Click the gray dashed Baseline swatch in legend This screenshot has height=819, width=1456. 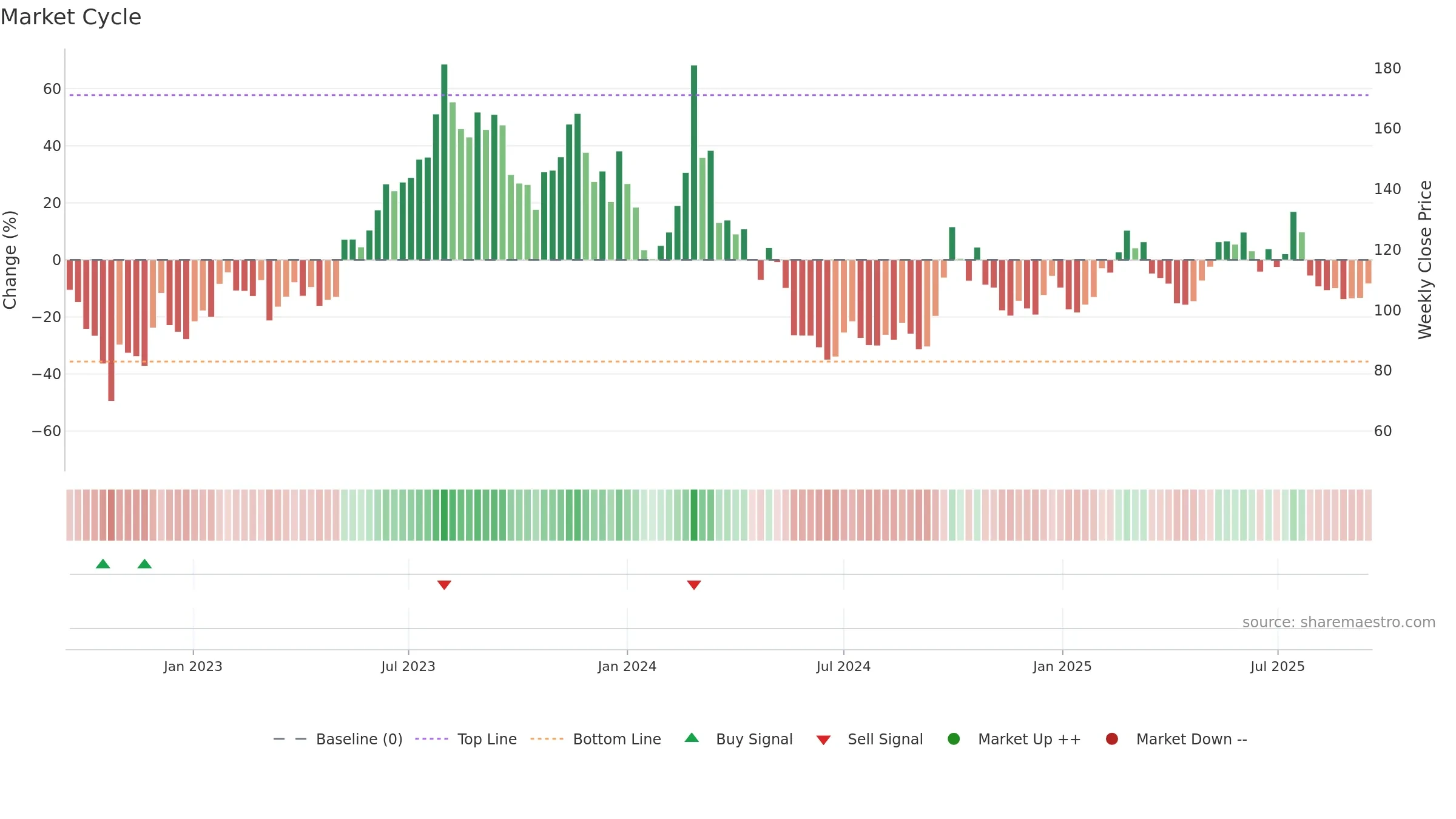click(290, 739)
